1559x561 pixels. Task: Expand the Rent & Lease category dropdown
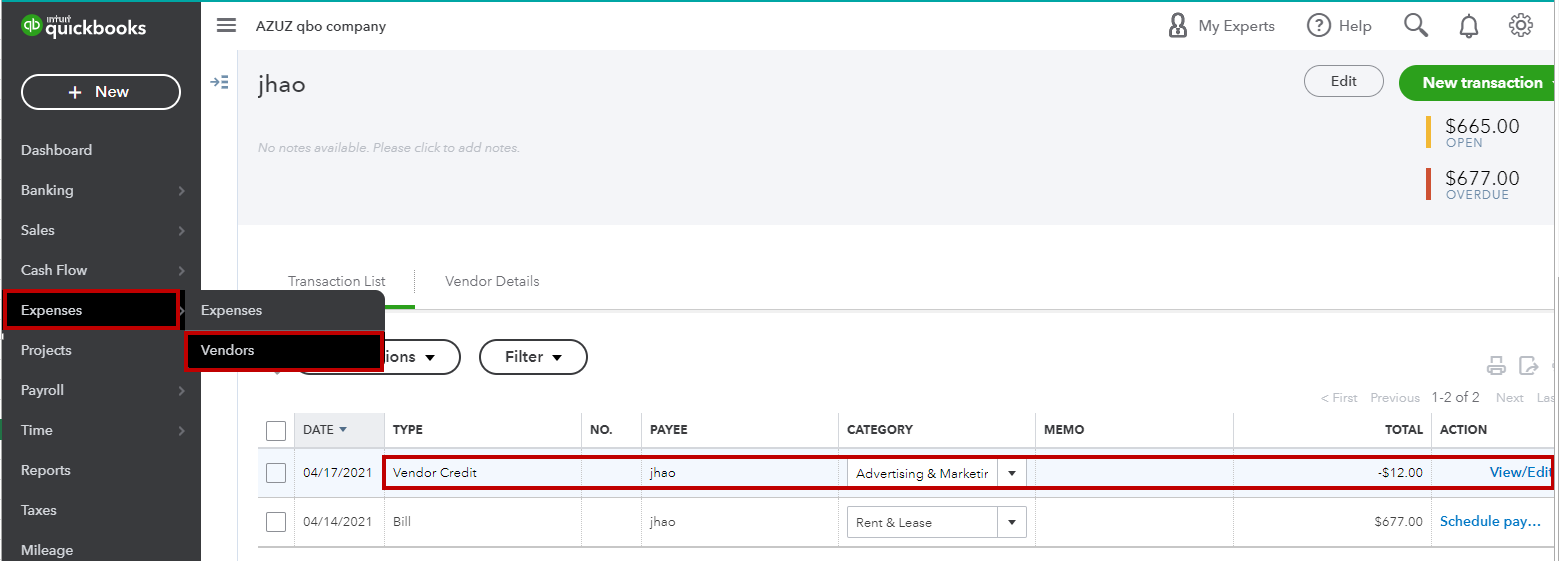[x=1012, y=522]
